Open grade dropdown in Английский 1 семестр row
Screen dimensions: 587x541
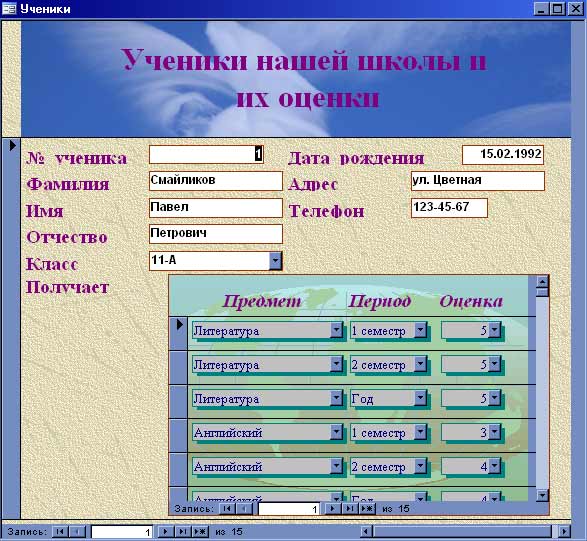tap(495, 432)
